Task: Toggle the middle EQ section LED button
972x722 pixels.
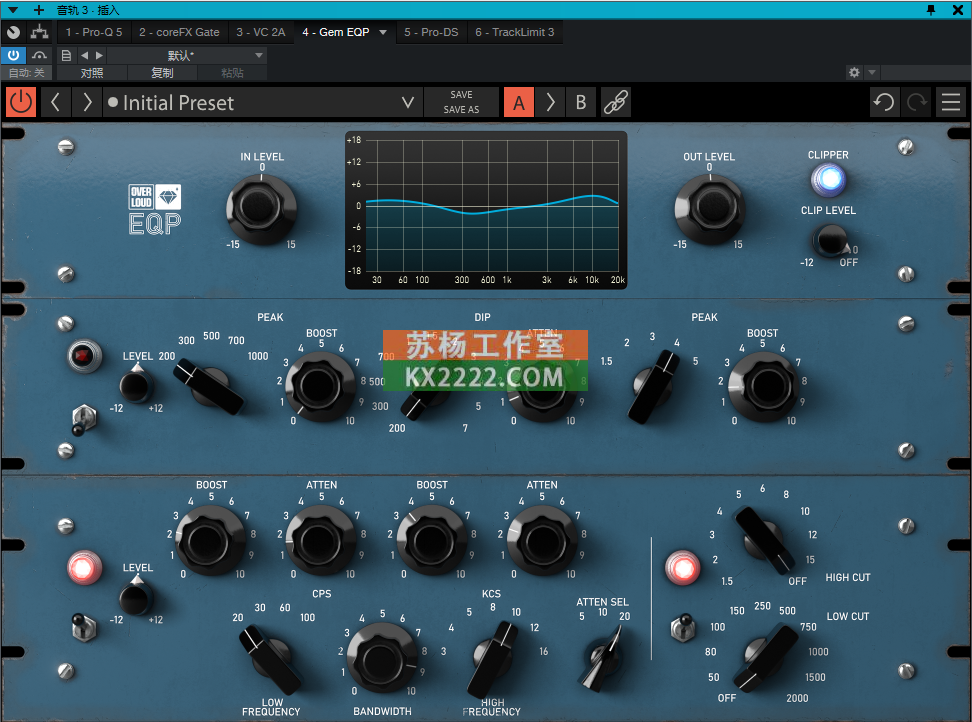Action: point(84,356)
